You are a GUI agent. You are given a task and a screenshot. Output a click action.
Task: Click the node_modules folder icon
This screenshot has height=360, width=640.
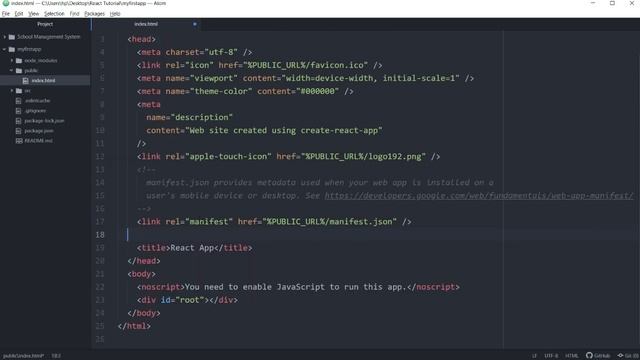click(x=19, y=61)
